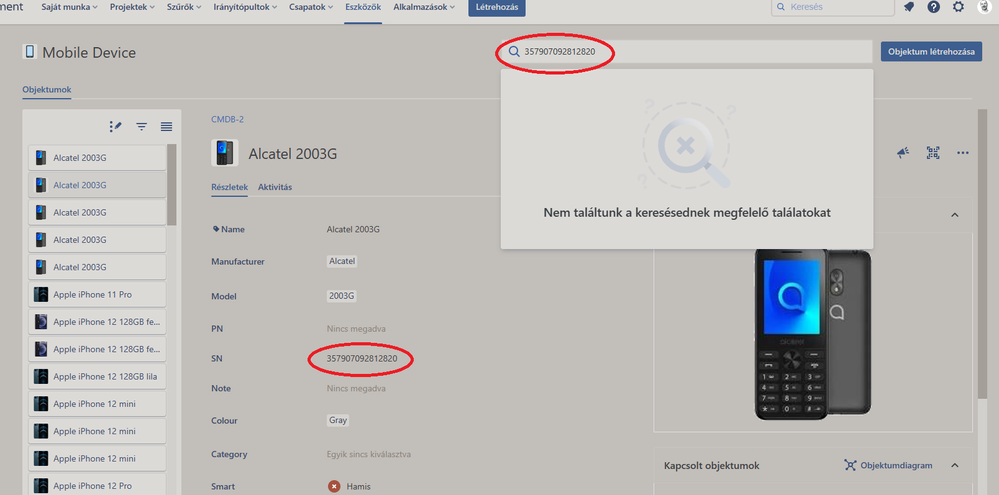This screenshot has width=999, height=495.
Task: Collapse the image panel chevron
Action: pos(954,215)
